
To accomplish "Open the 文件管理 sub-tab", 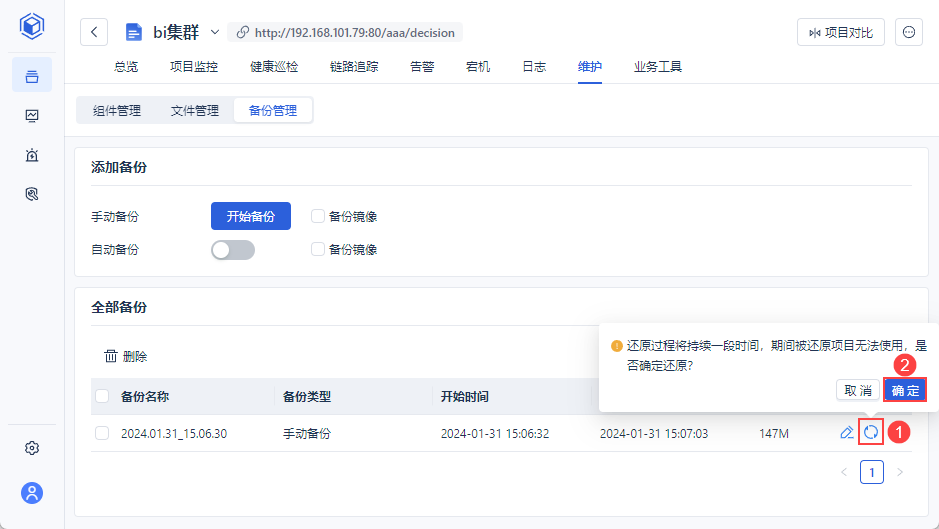I will click(x=195, y=110).
